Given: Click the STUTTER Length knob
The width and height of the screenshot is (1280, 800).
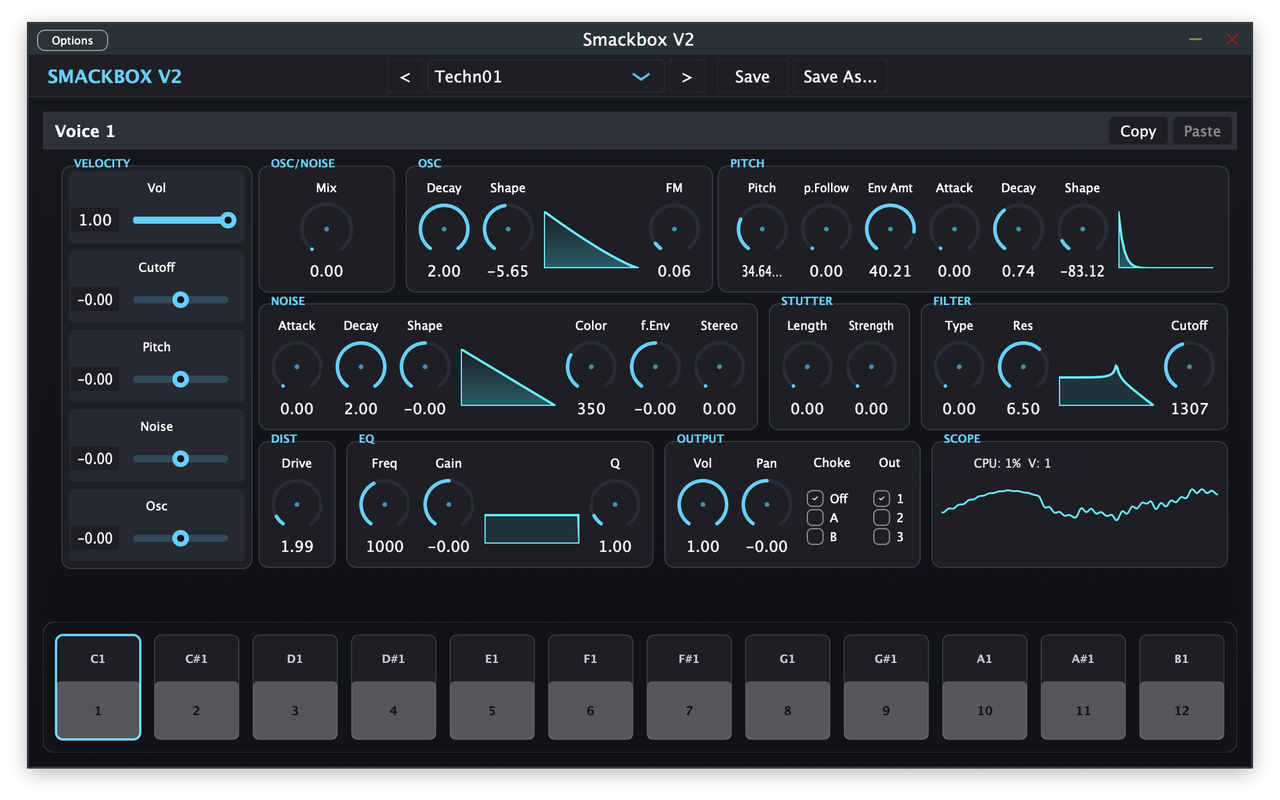Looking at the screenshot, I should (807, 367).
